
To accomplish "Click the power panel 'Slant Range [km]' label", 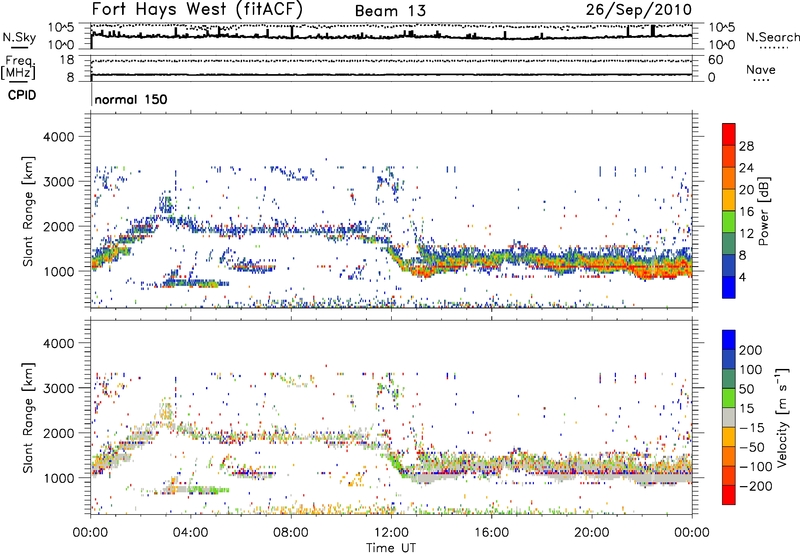I will (28, 211).
